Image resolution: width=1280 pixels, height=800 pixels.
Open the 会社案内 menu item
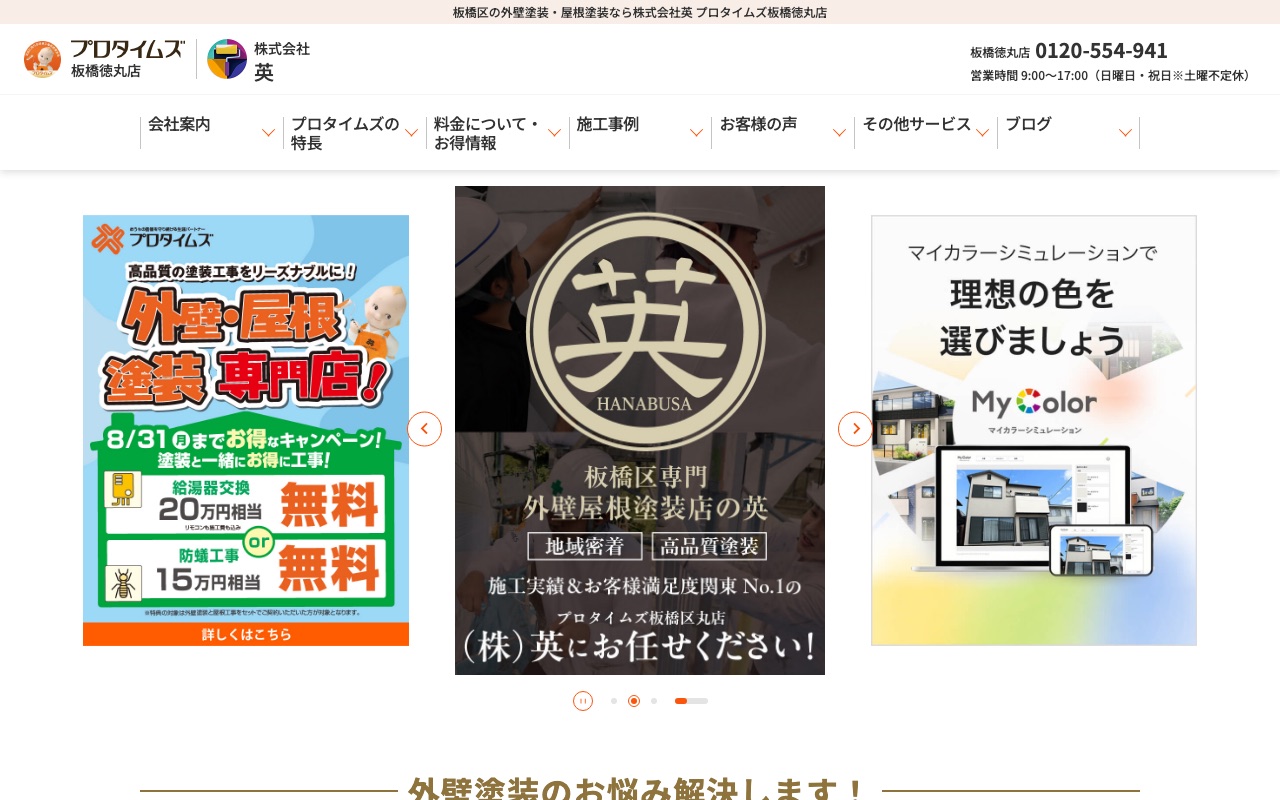(179, 124)
